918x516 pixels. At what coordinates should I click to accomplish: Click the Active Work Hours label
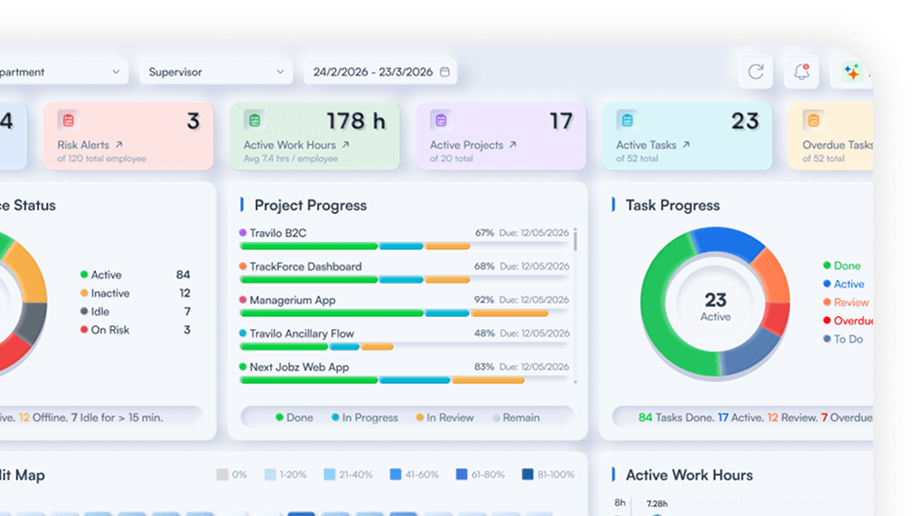(x=290, y=145)
